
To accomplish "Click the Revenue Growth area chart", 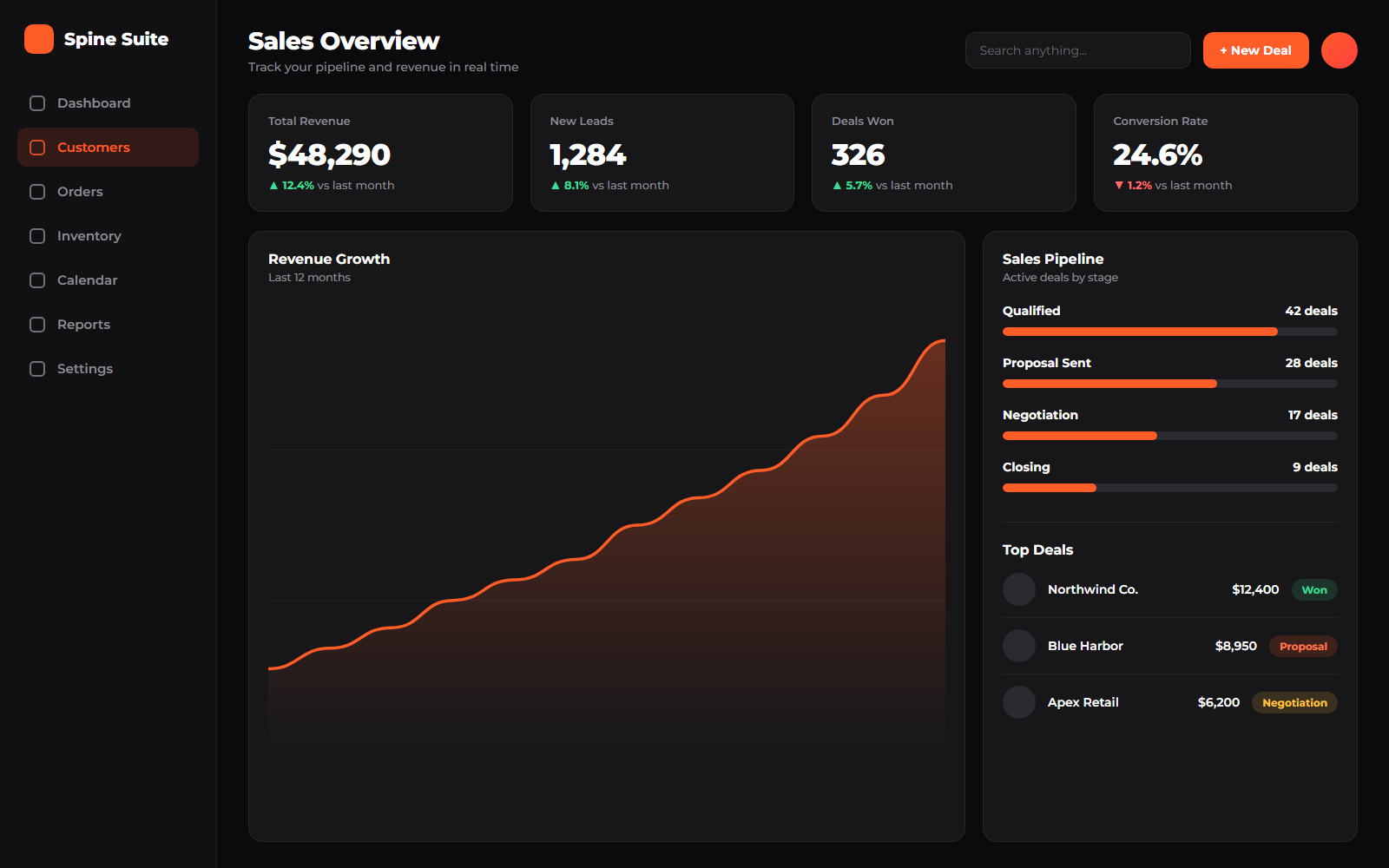I will (607, 525).
